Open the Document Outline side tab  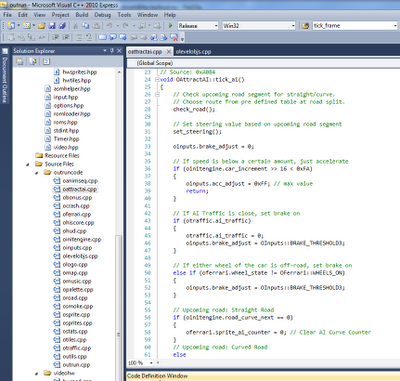click(5, 77)
